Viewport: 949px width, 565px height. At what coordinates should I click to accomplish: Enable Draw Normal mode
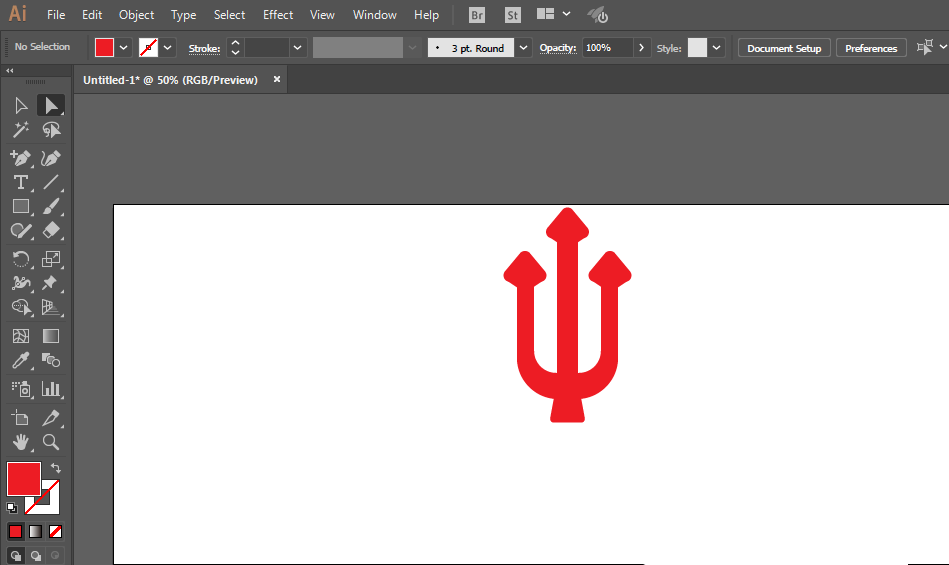coord(16,555)
